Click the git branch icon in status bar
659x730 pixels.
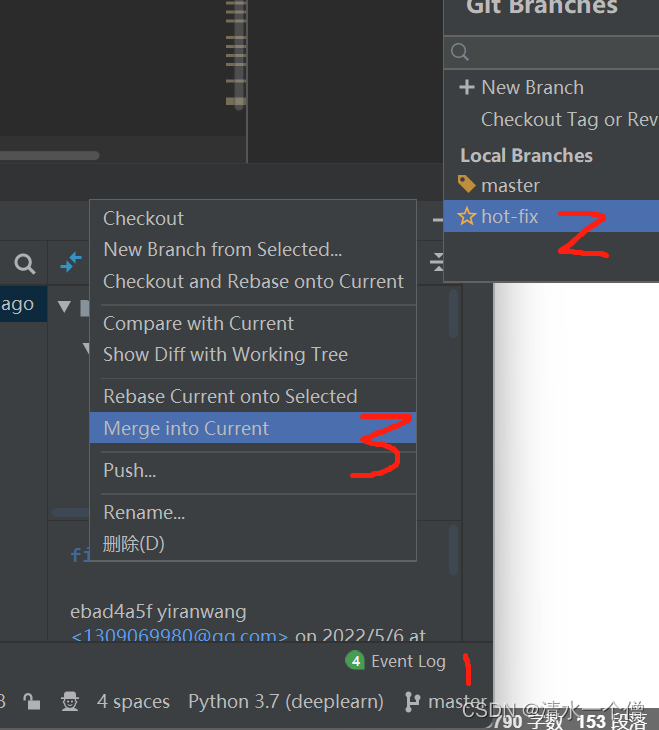coord(413,702)
